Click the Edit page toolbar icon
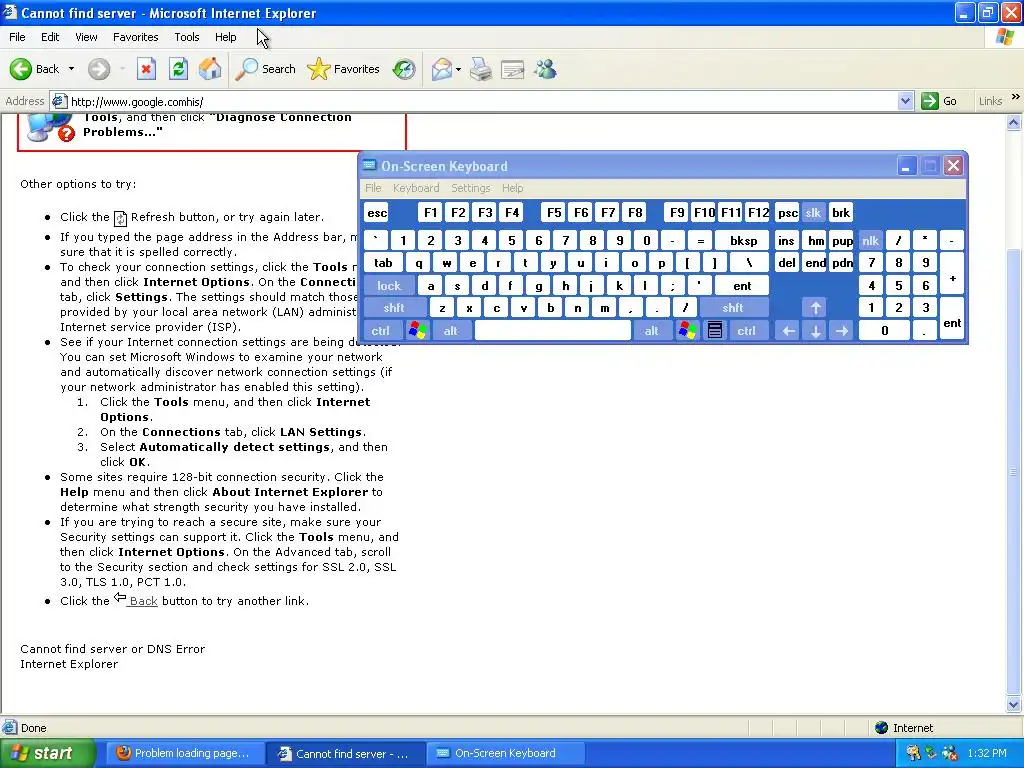 [x=513, y=69]
